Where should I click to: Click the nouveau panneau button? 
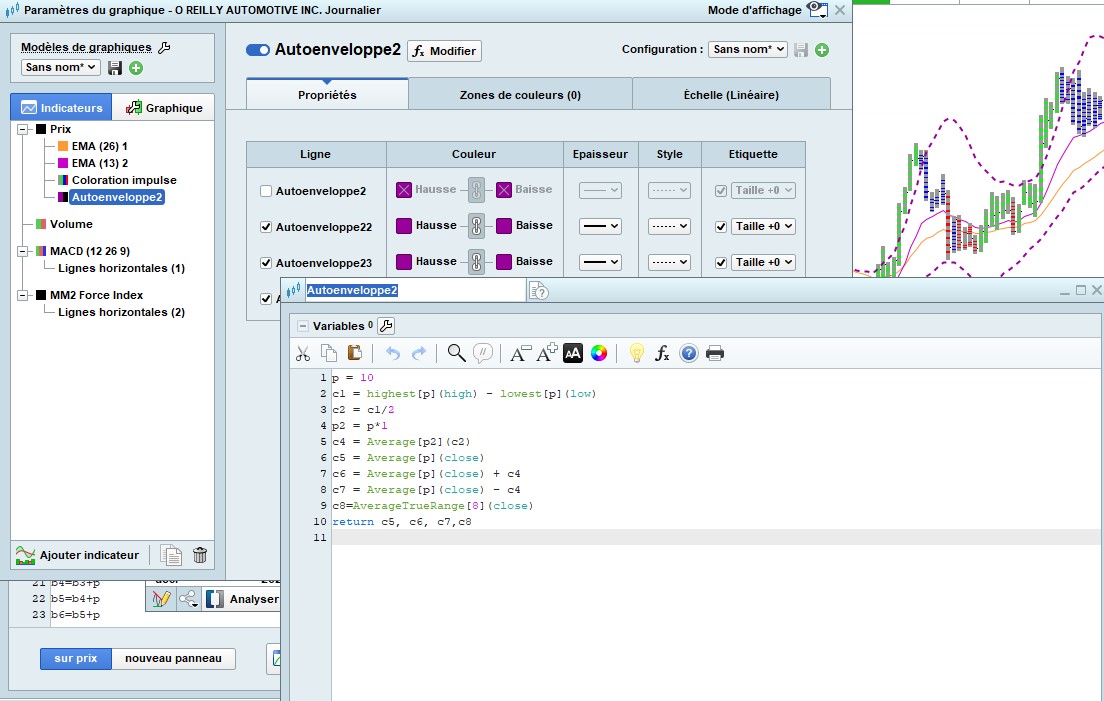point(173,658)
